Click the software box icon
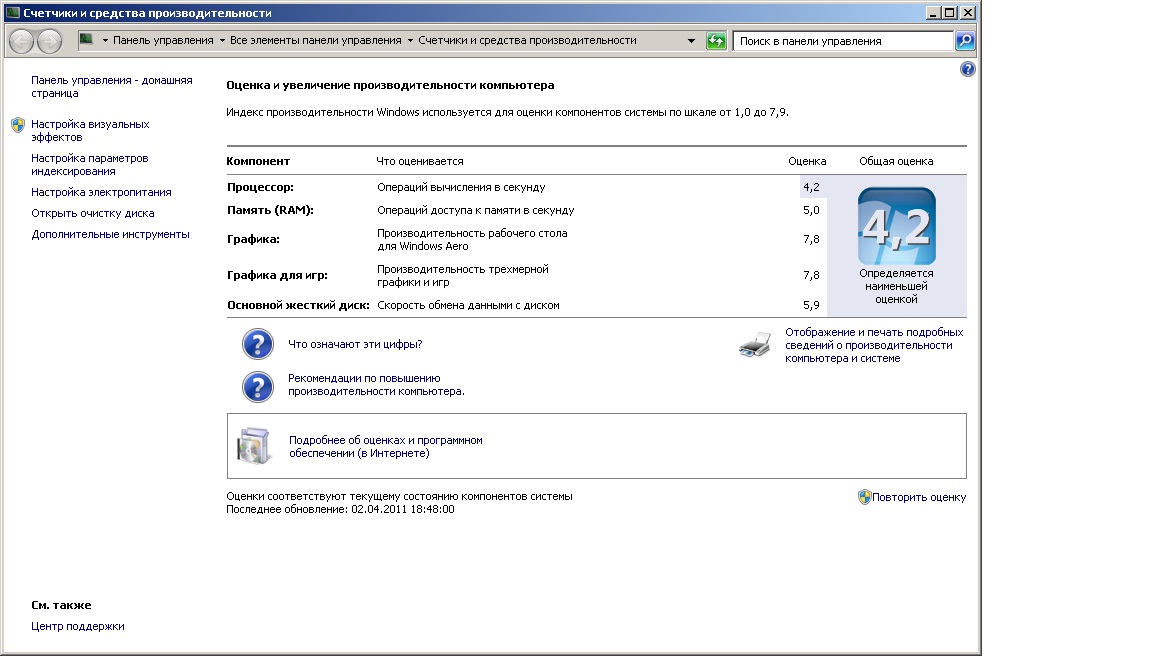Screen dimensions: 1152x656 (x=253, y=446)
